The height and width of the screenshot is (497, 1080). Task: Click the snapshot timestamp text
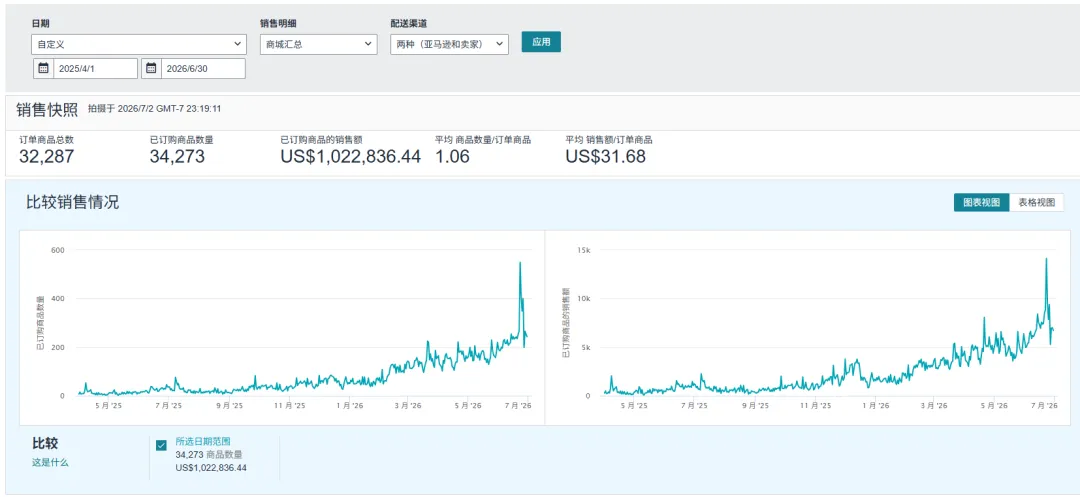(154, 109)
